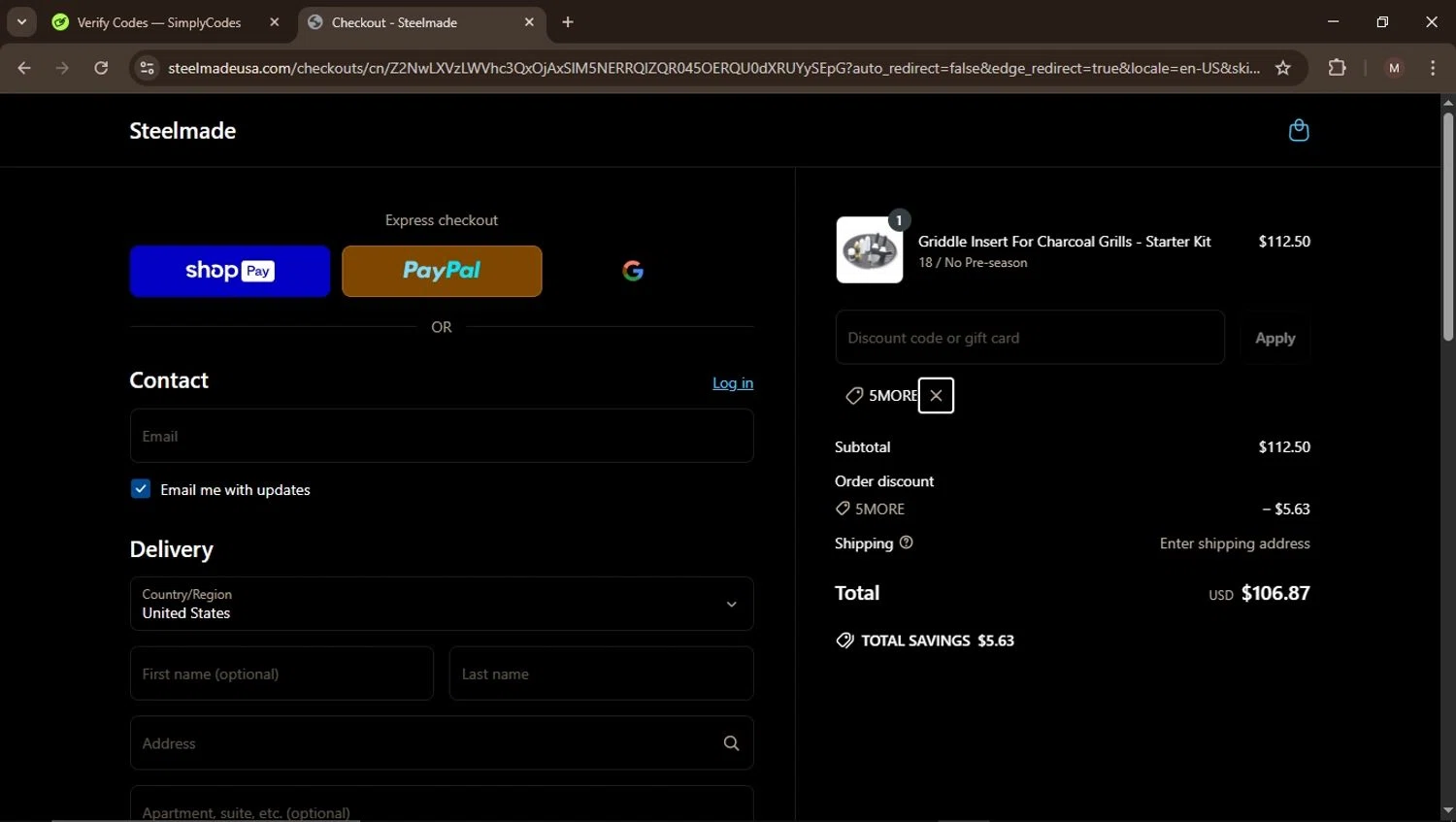Check out with PayPal

tap(442, 271)
